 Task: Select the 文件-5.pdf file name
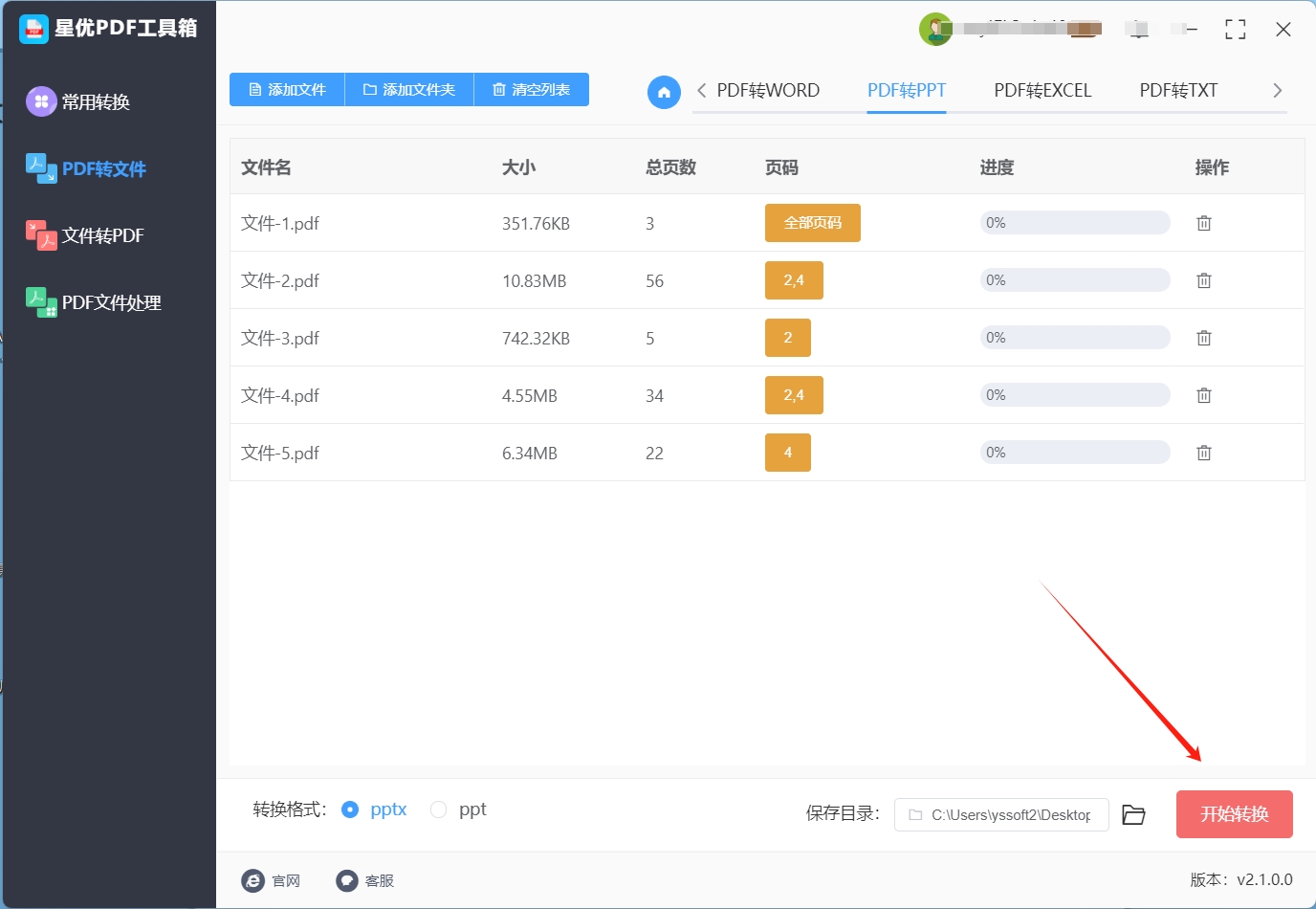280,453
